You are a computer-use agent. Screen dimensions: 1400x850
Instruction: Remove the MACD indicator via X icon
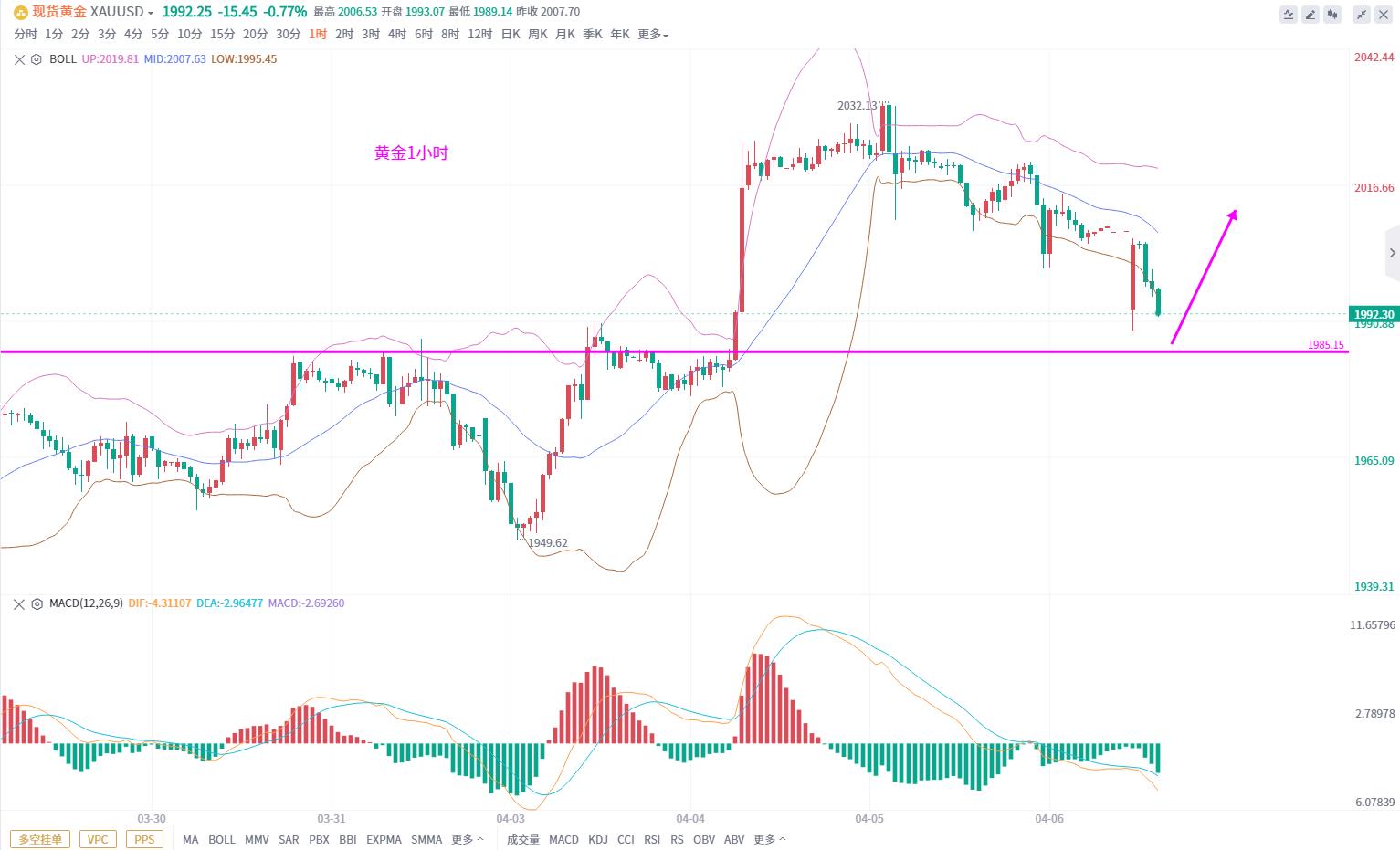click(19, 603)
